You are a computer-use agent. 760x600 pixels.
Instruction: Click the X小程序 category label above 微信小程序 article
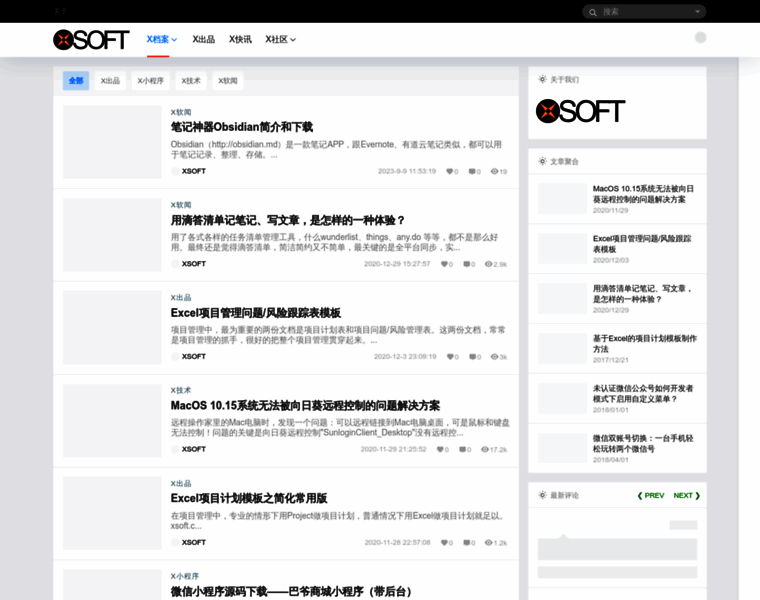185,576
